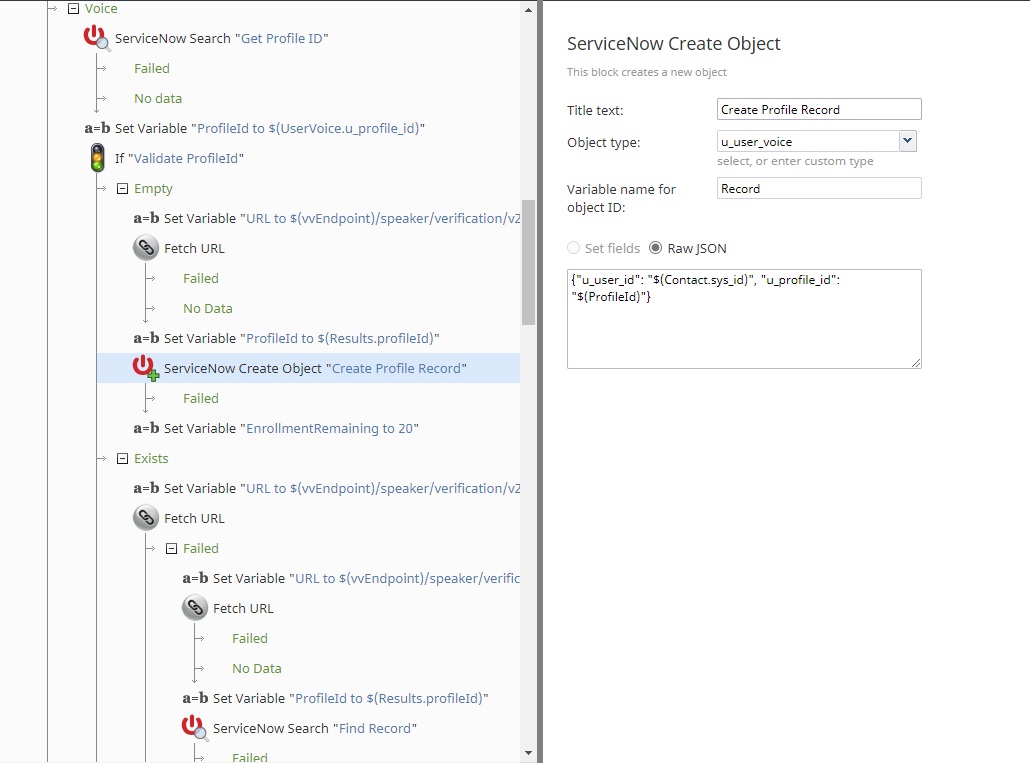
Task: Click the a=b icon of the URL variable inside expanded Failed
Action: [195, 578]
